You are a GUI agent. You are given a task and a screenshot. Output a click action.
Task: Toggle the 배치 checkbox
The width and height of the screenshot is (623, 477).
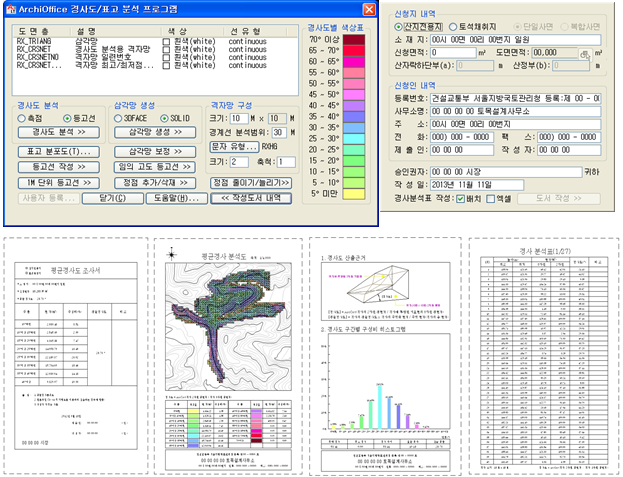coord(460,199)
